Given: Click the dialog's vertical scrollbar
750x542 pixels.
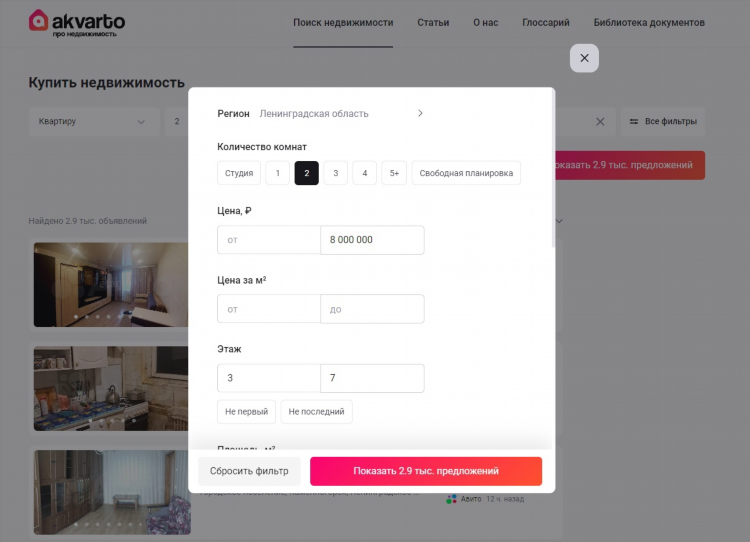Looking at the screenshot, I should (553, 167).
